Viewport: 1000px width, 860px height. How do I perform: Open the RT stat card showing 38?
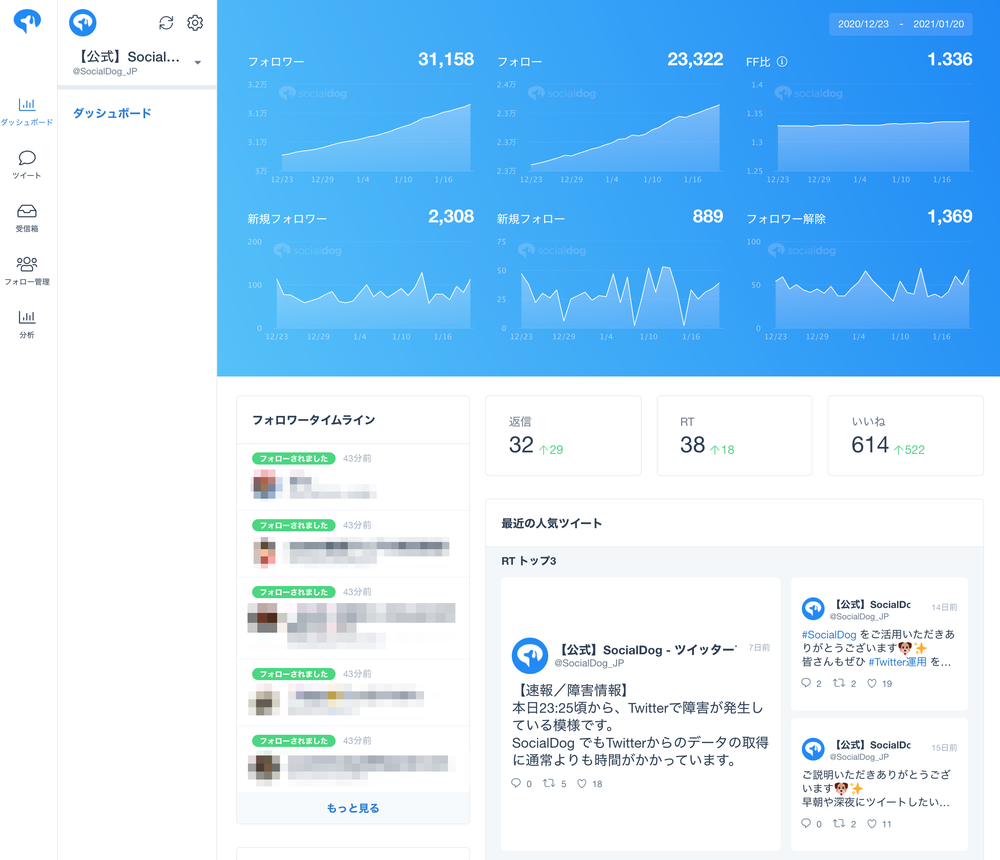[x=735, y=436]
